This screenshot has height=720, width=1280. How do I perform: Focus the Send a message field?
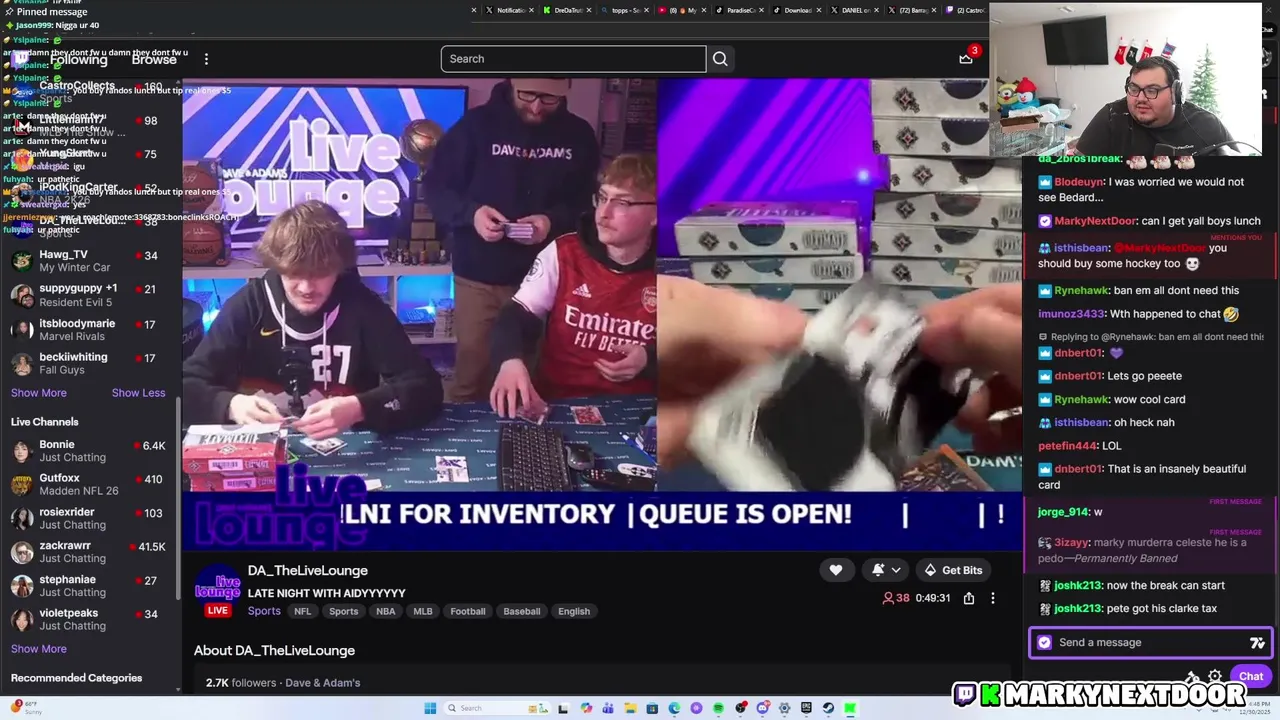[x=1150, y=643]
